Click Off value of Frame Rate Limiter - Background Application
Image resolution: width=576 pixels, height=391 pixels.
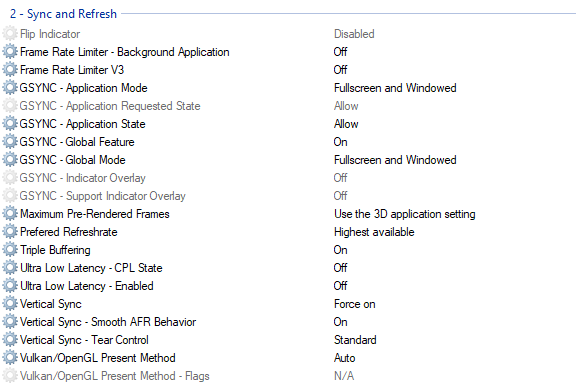point(341,52)
